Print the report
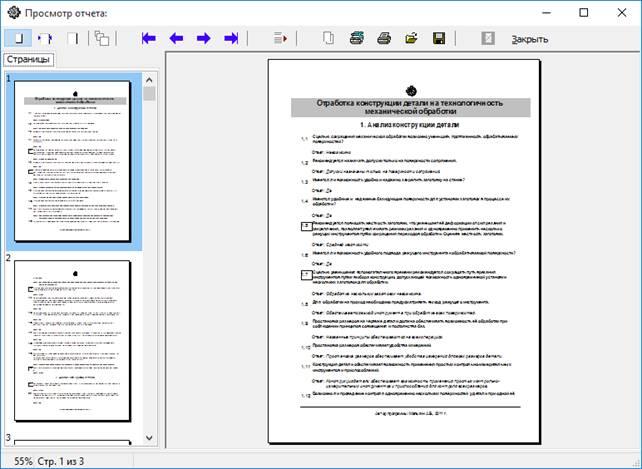Screen dimensions: 642x469 [383, 38]
